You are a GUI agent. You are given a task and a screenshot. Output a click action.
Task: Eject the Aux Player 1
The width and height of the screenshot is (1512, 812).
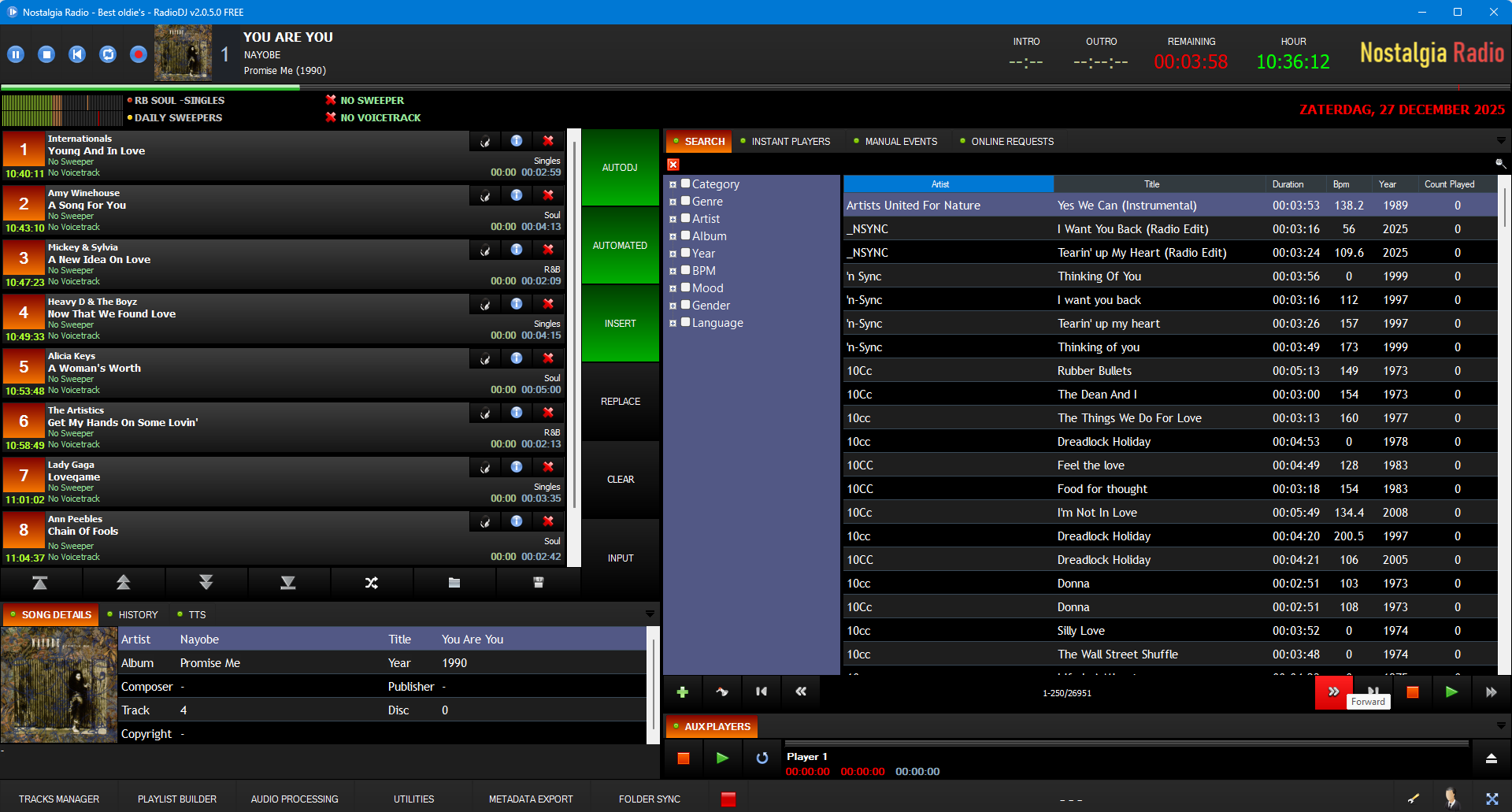(1491, 758)
